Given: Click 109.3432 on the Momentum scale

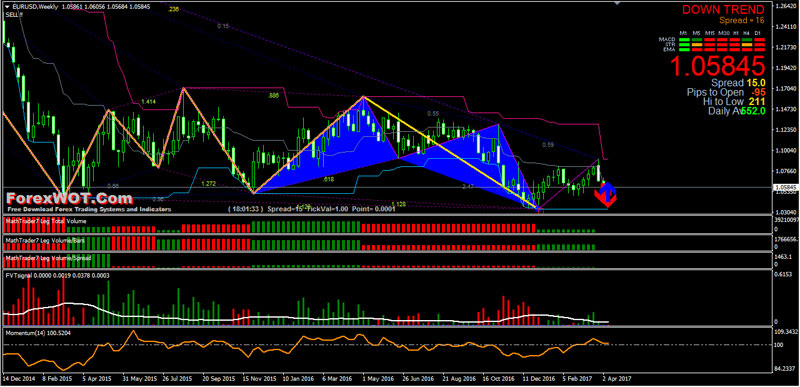Looking at the screenshot, I should click(x=786, y=332).
